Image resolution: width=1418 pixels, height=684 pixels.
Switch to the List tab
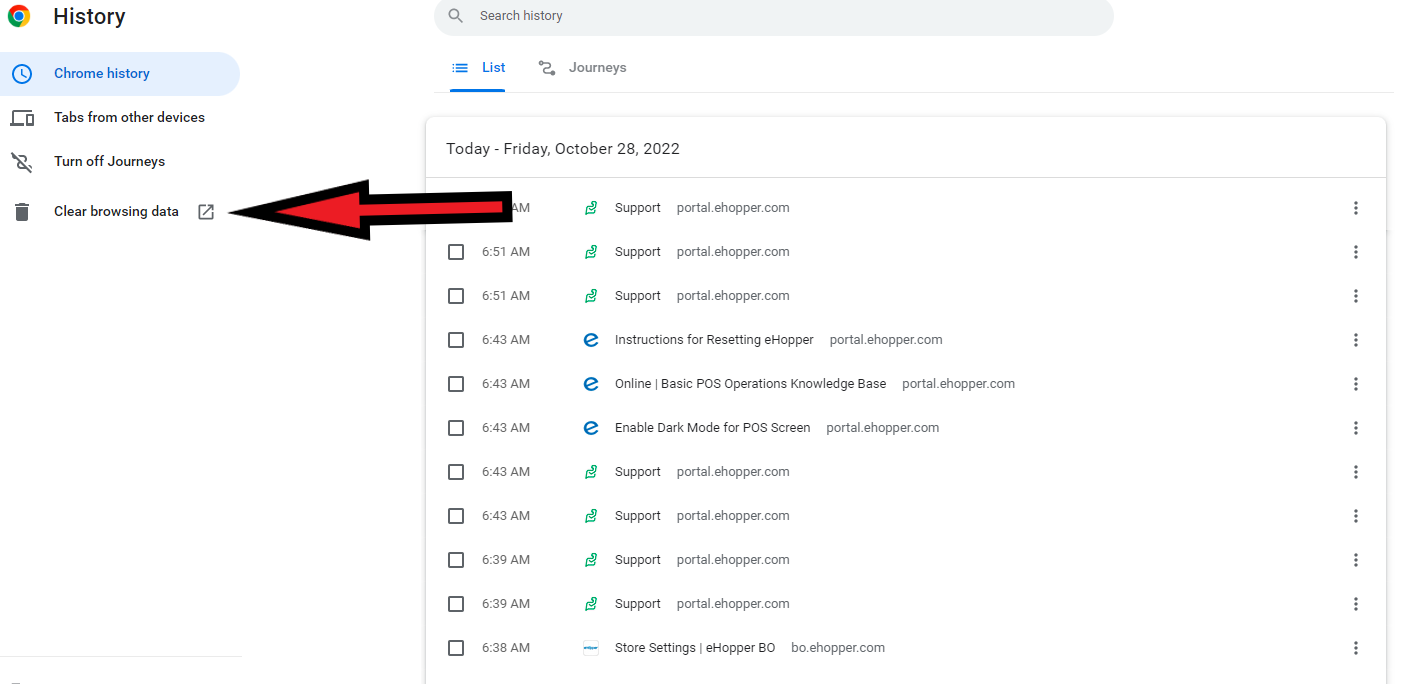pos(478,68)
